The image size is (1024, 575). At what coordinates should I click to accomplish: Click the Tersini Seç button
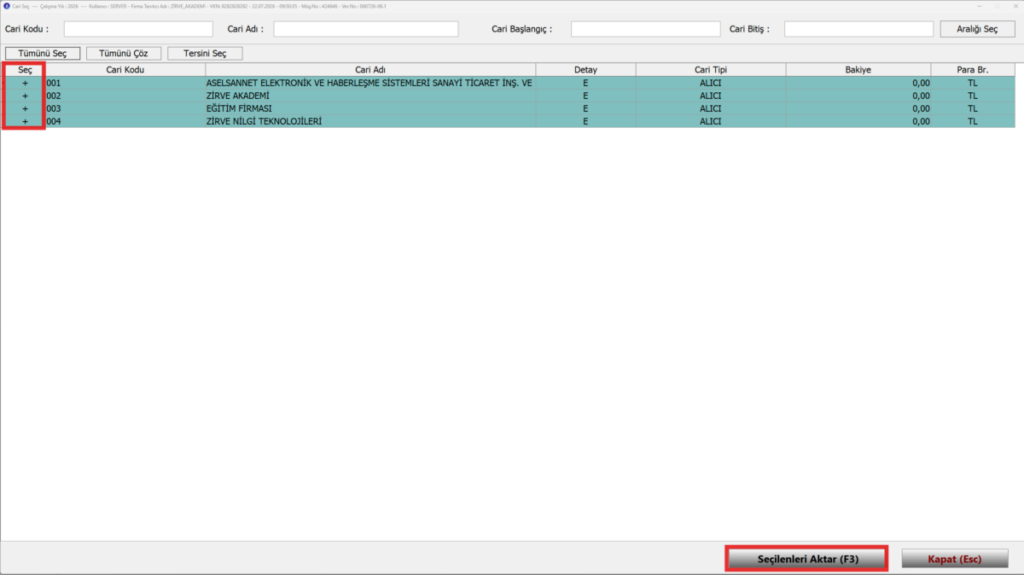(x=205, y=53)
